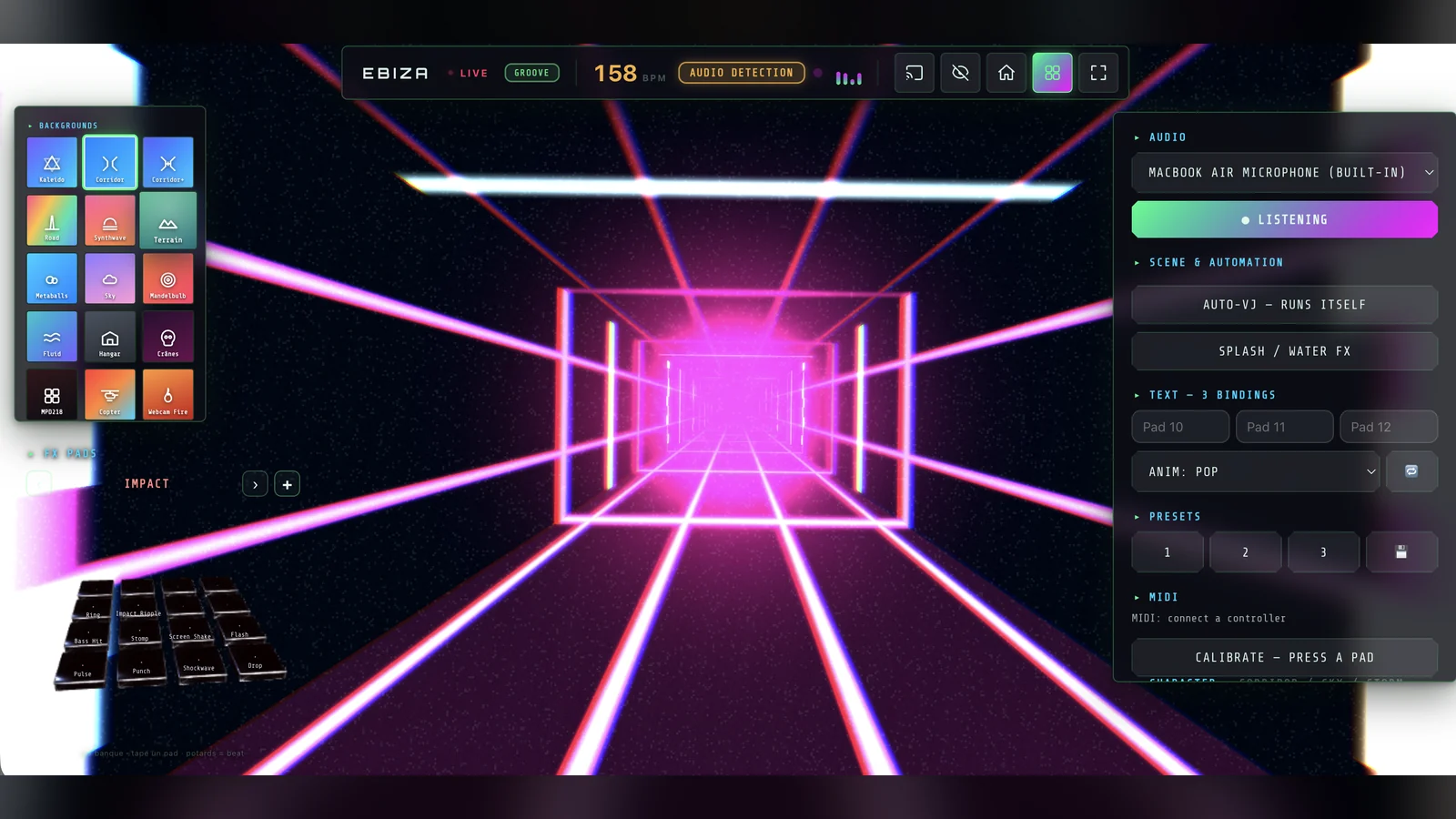Image resolution: width=1456 pixels, height=819 pixels.
Task: Click CALIBRATE – PRESS A PAD
Action: pos(1285,657)
